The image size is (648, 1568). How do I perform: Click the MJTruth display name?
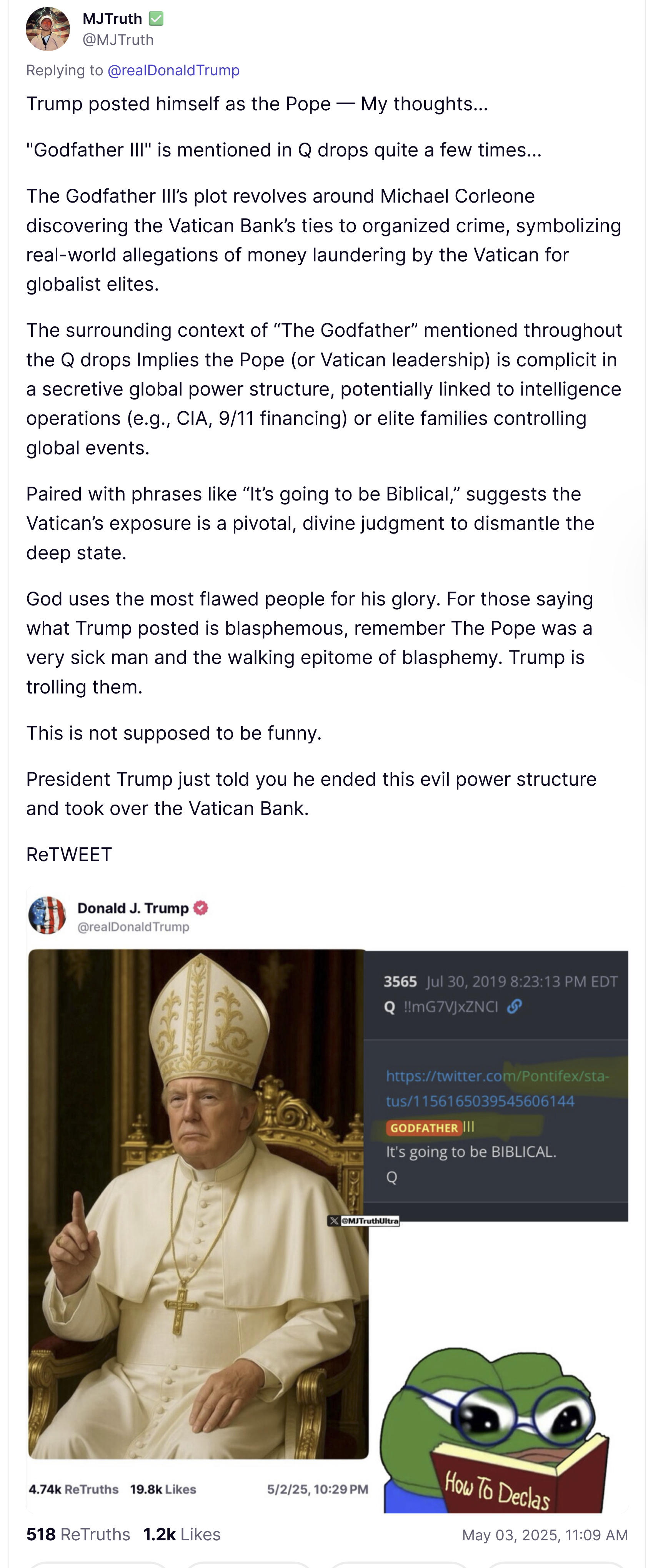pos(112,19)
